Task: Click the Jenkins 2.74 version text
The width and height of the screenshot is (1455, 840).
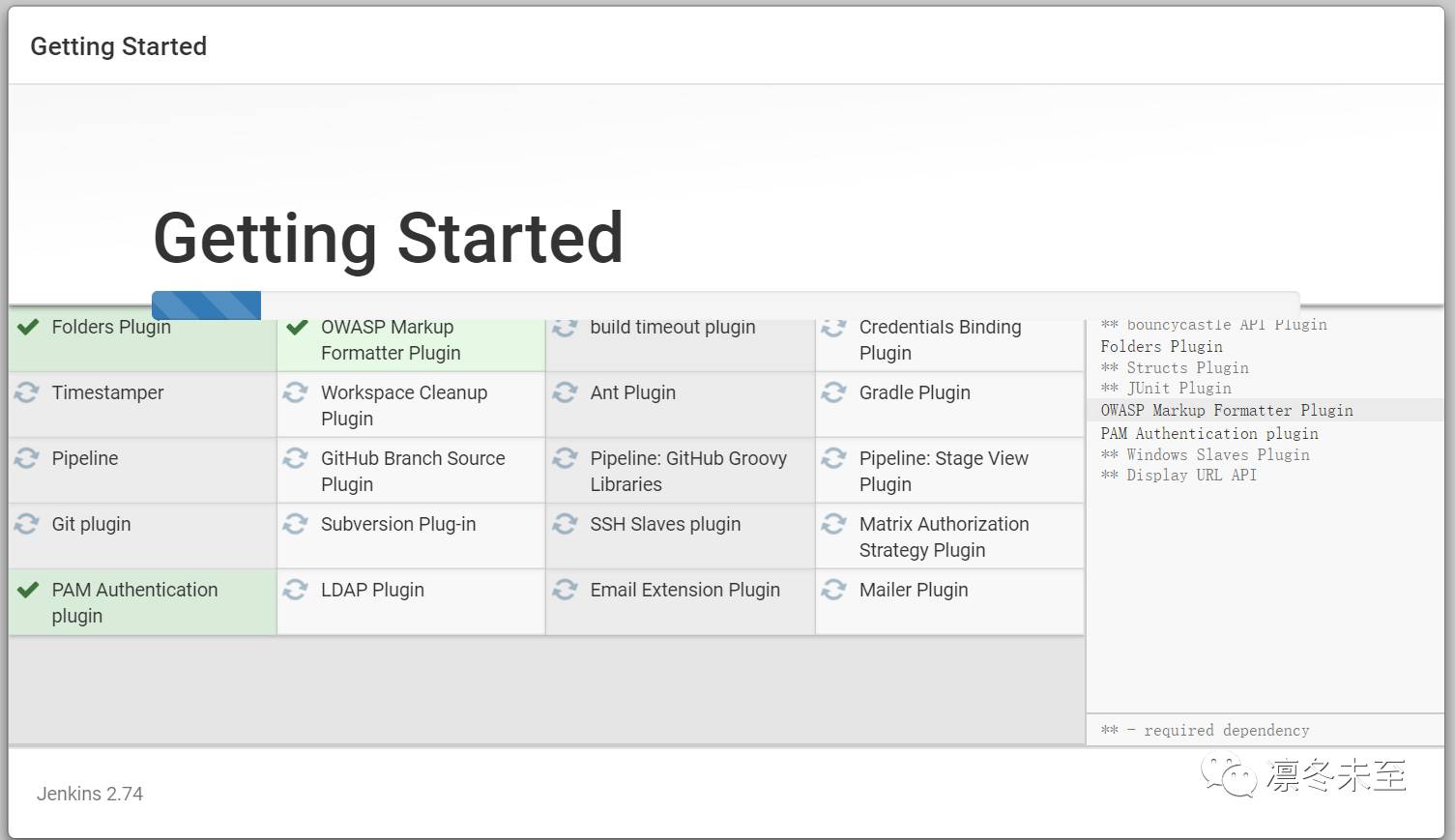Action: (90, 794)
